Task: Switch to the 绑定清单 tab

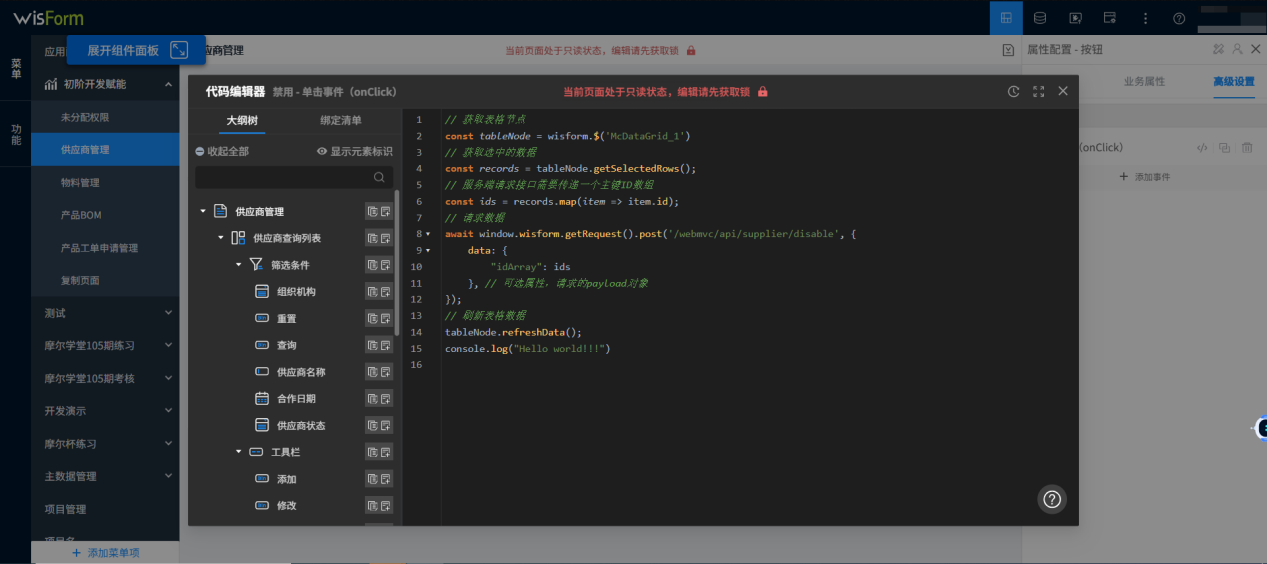Action: point(341,120)
